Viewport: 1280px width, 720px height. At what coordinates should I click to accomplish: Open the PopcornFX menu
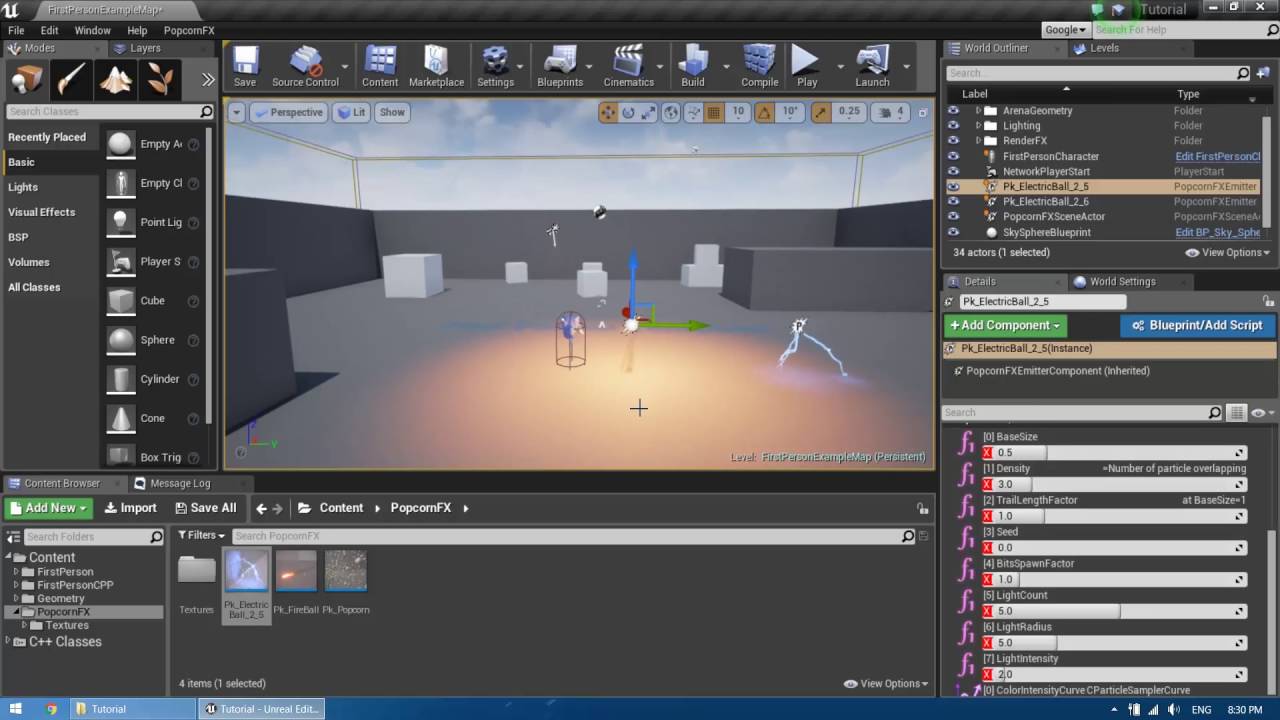(x=189, y=30)
